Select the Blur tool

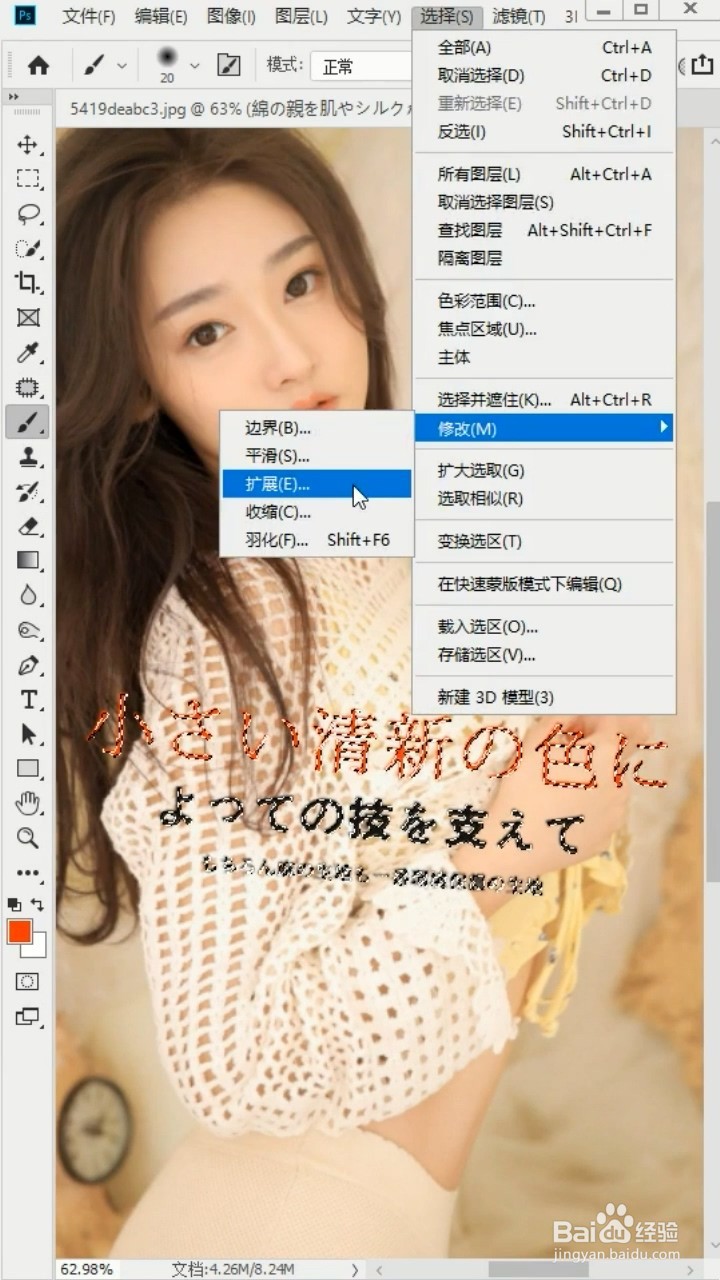(x=28, y=595)
